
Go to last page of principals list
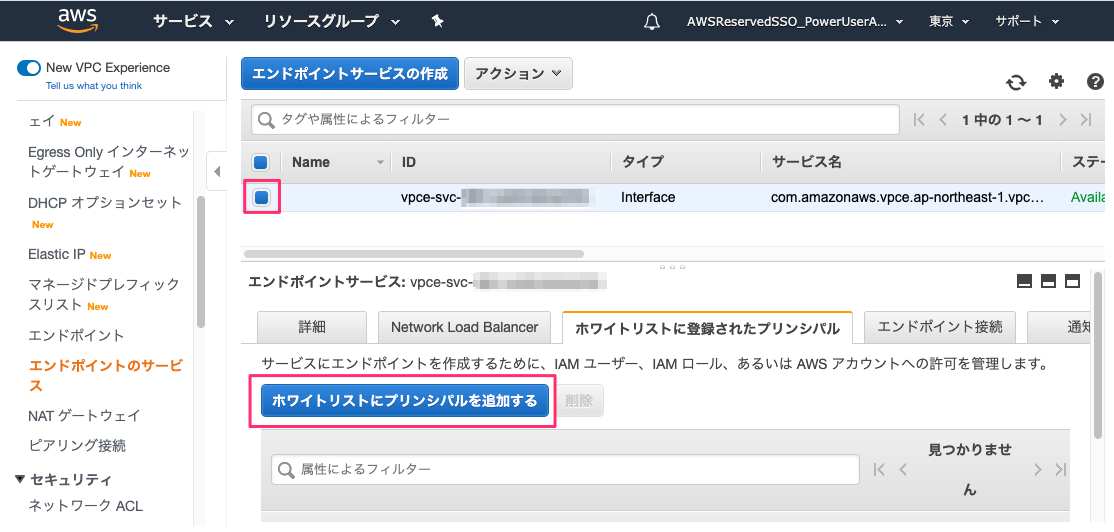[x=1061, y=469]
